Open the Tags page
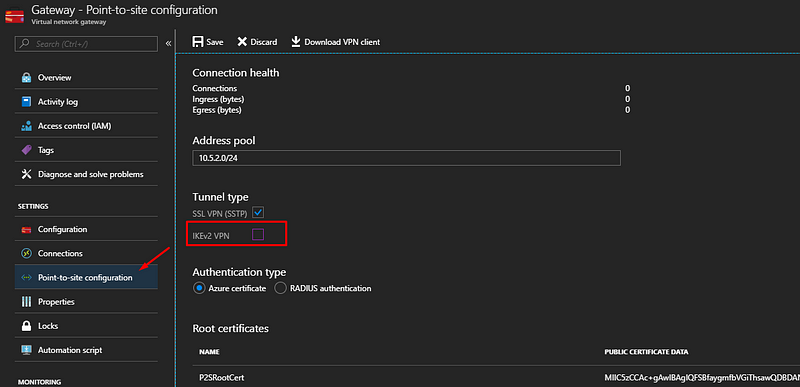800x387 pixels. (86, 150)
